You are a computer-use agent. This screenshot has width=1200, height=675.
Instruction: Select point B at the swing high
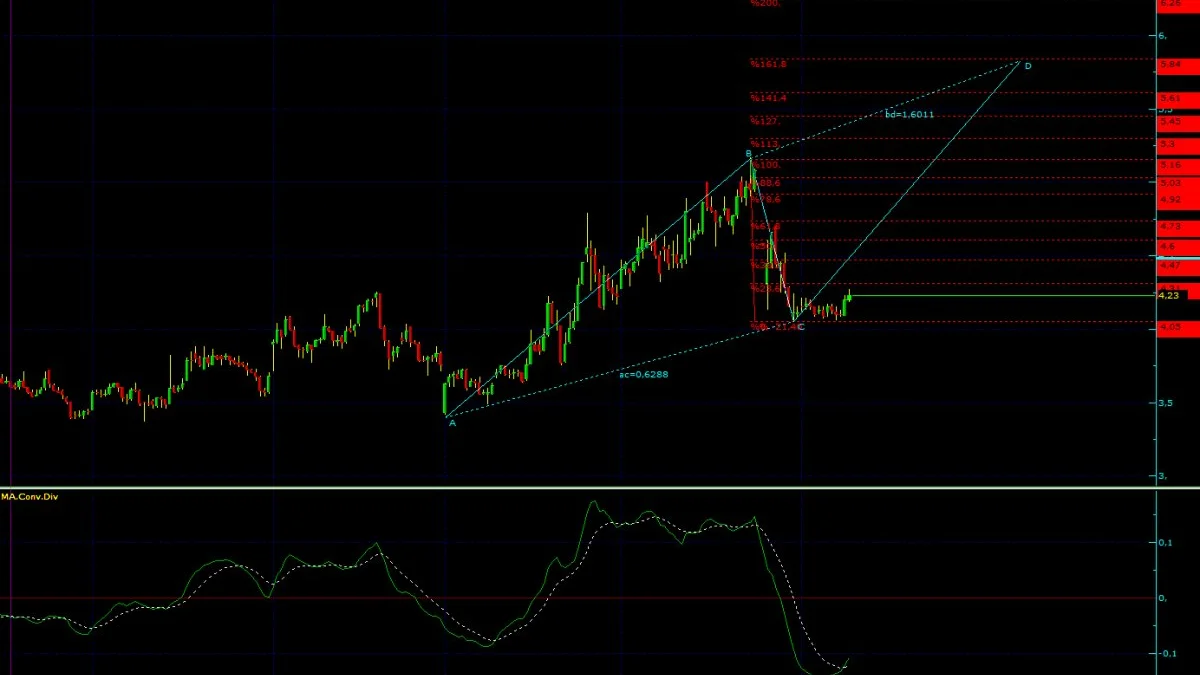[x=748, y=153]
